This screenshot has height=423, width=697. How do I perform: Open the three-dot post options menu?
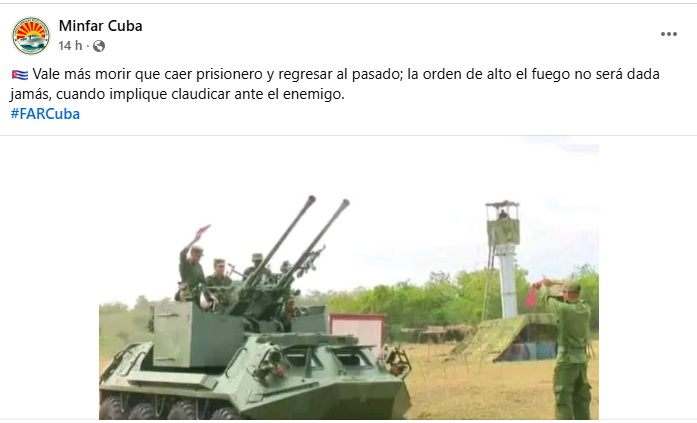point(668,34)
